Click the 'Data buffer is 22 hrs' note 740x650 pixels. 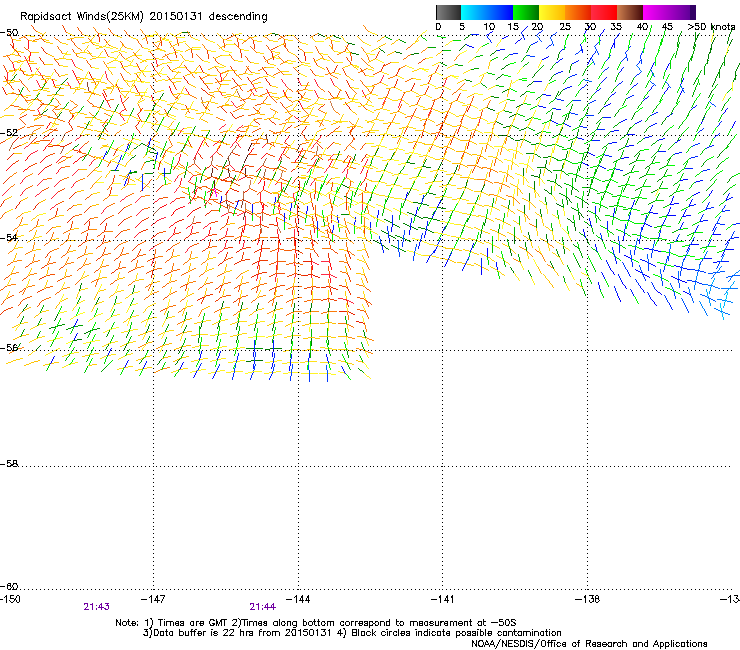(x=237, y=633)
